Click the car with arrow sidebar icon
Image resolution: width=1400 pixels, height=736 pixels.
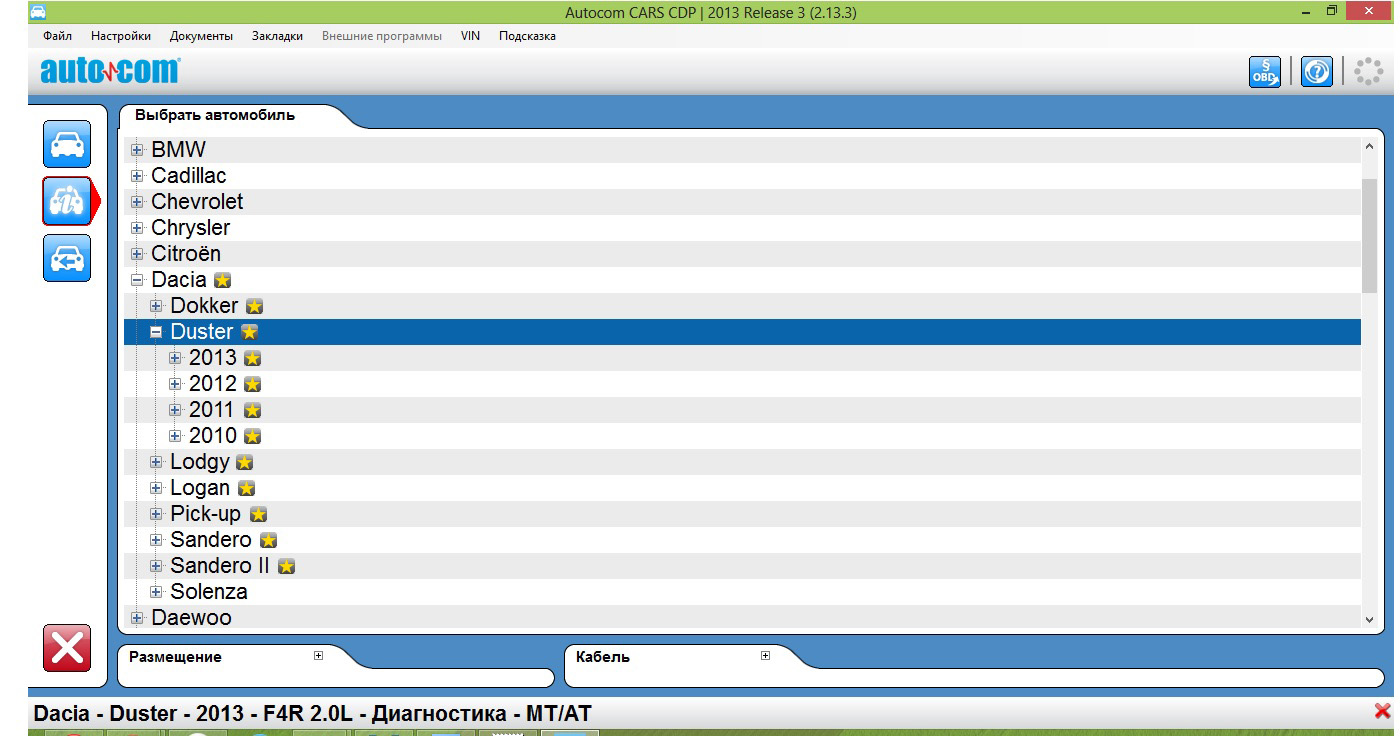click(x=67, y=258)
